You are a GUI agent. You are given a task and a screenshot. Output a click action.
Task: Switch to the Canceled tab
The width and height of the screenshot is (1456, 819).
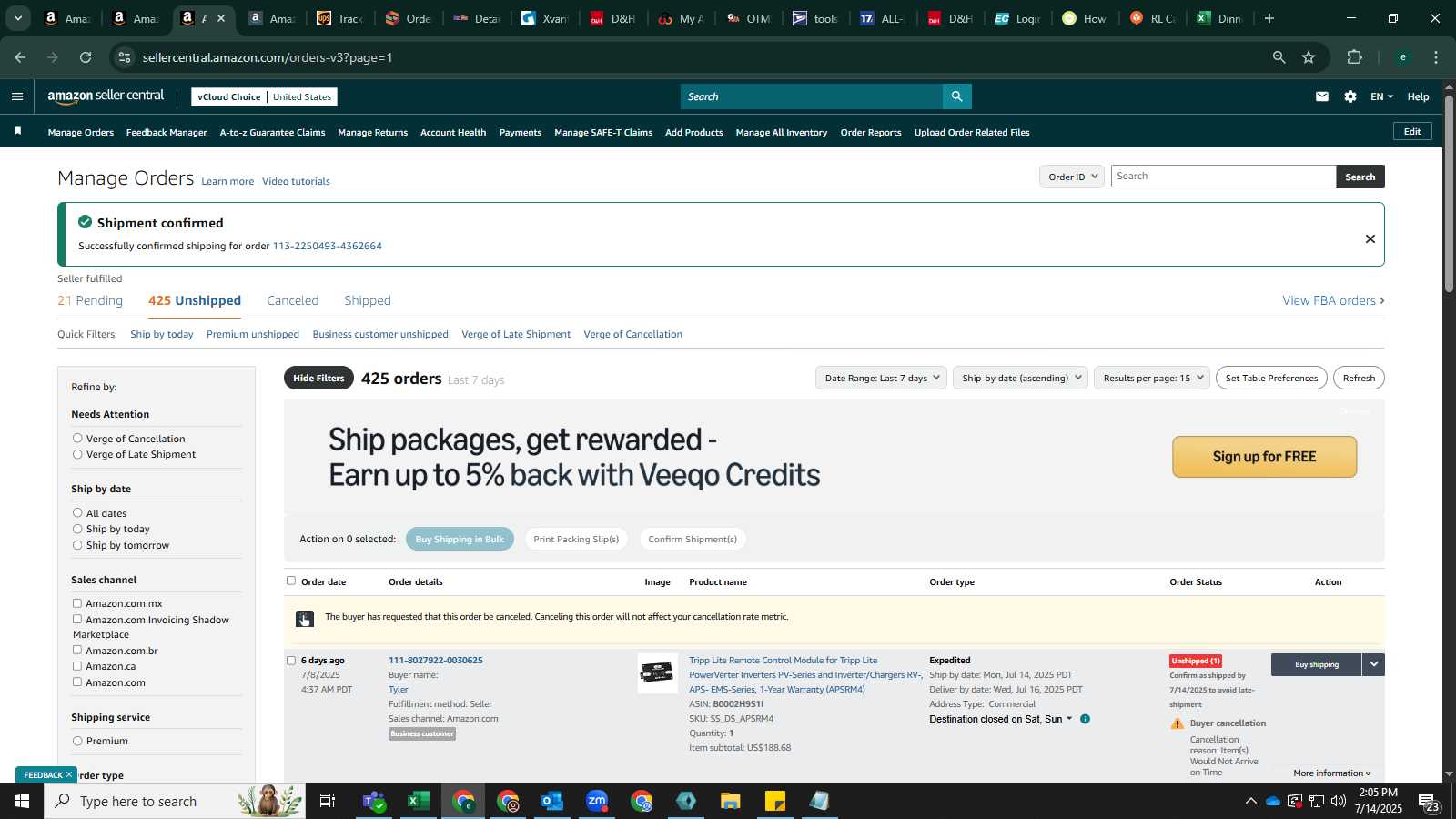pyautogui.click(x=292, y=300)
